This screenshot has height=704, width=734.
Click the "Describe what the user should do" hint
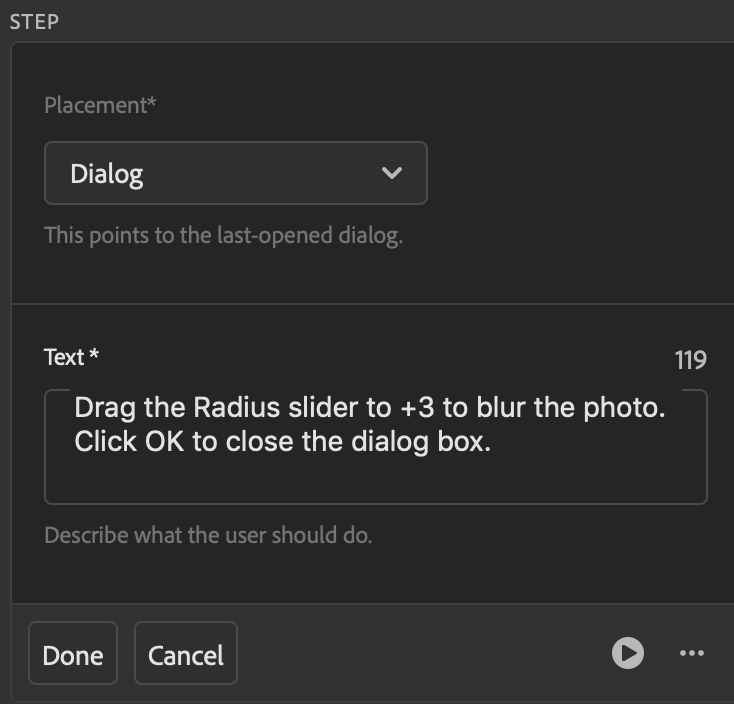tap(208, 535)
